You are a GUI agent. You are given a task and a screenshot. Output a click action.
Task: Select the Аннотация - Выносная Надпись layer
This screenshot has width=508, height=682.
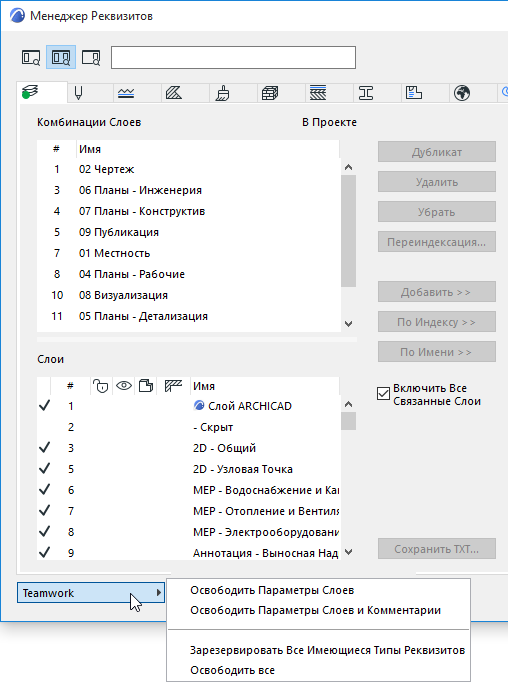coord(188,553)
